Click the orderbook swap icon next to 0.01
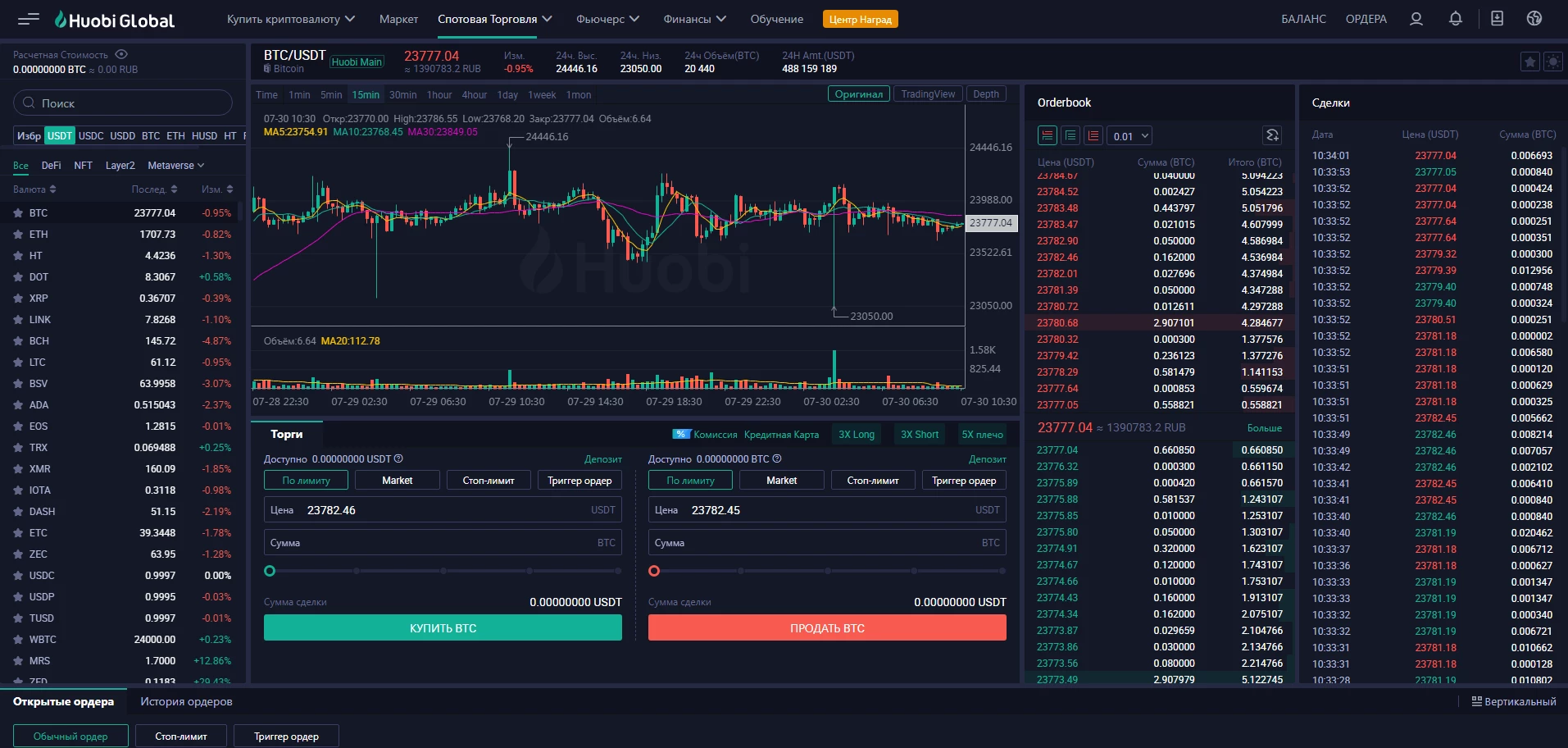This screenshot has height=748, width=1568. (x=1272, y=136)
